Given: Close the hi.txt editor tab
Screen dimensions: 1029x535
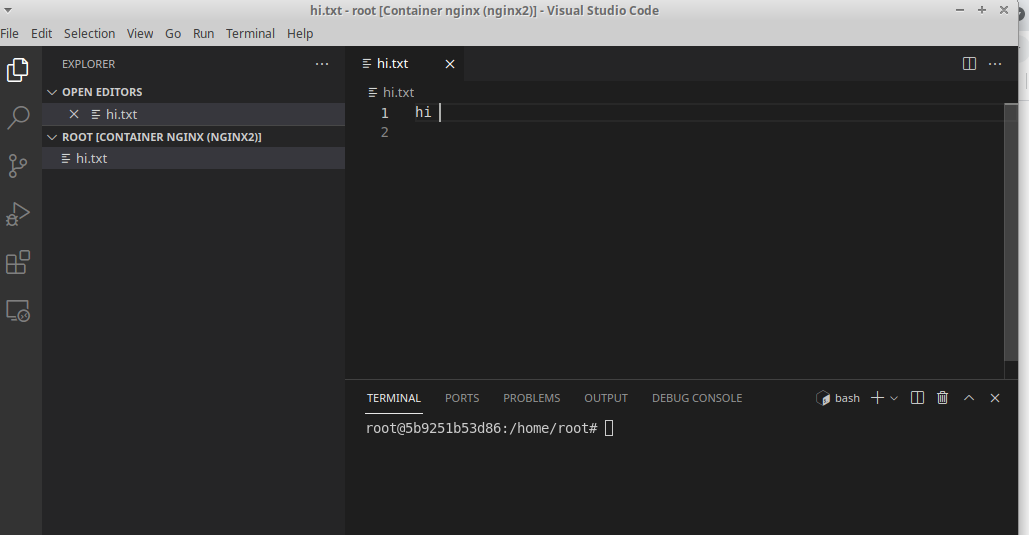Looking at the screenshot, I should point(450,64).
